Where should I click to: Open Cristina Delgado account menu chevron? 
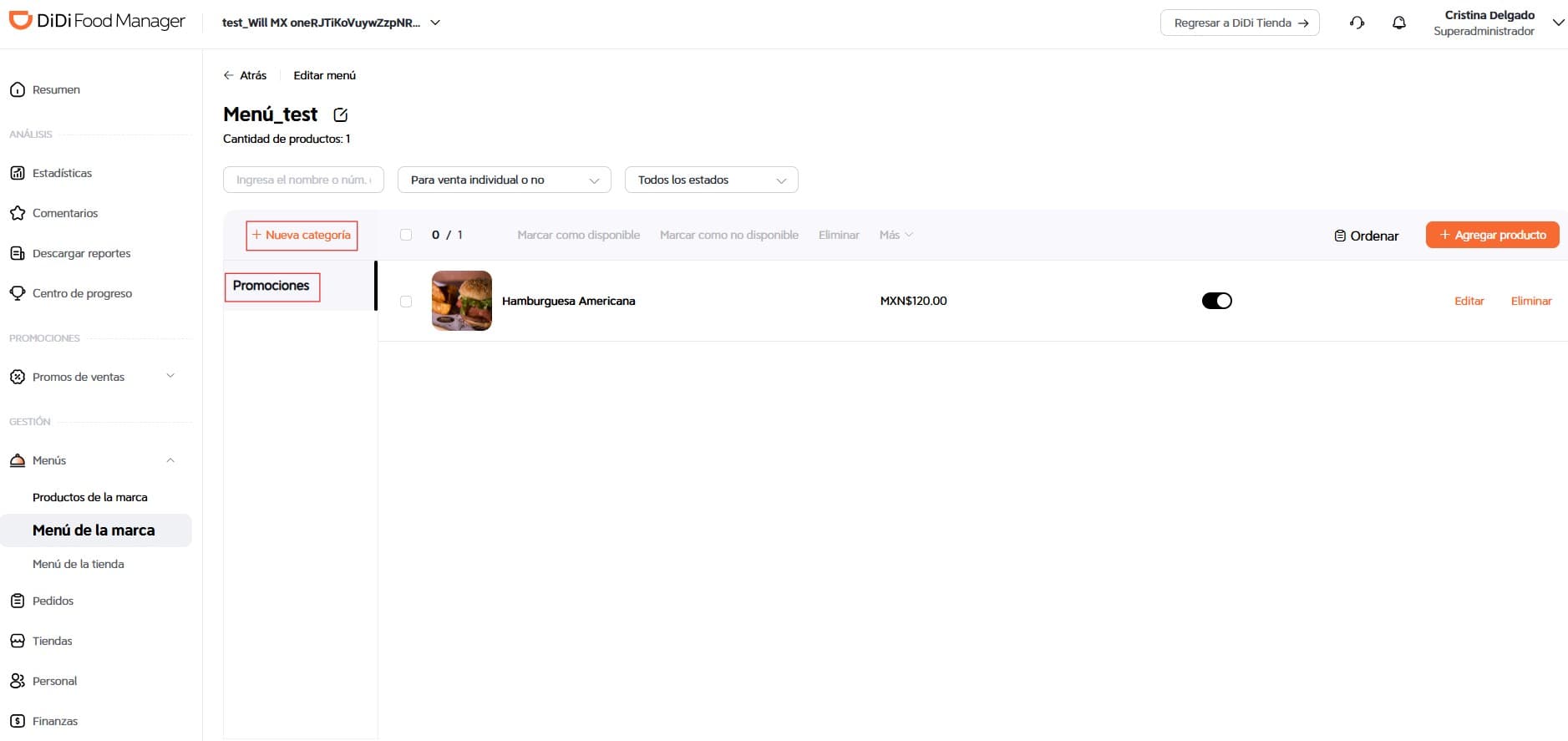point(1558,23)
